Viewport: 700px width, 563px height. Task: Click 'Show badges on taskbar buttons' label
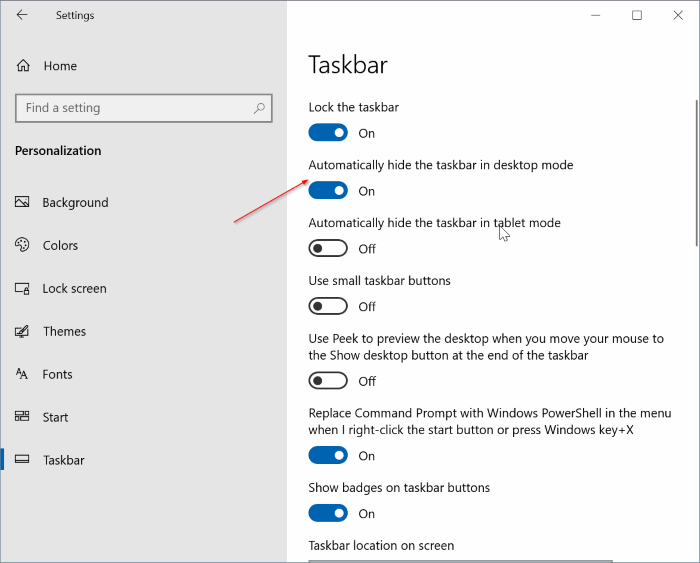pos(399,488)
